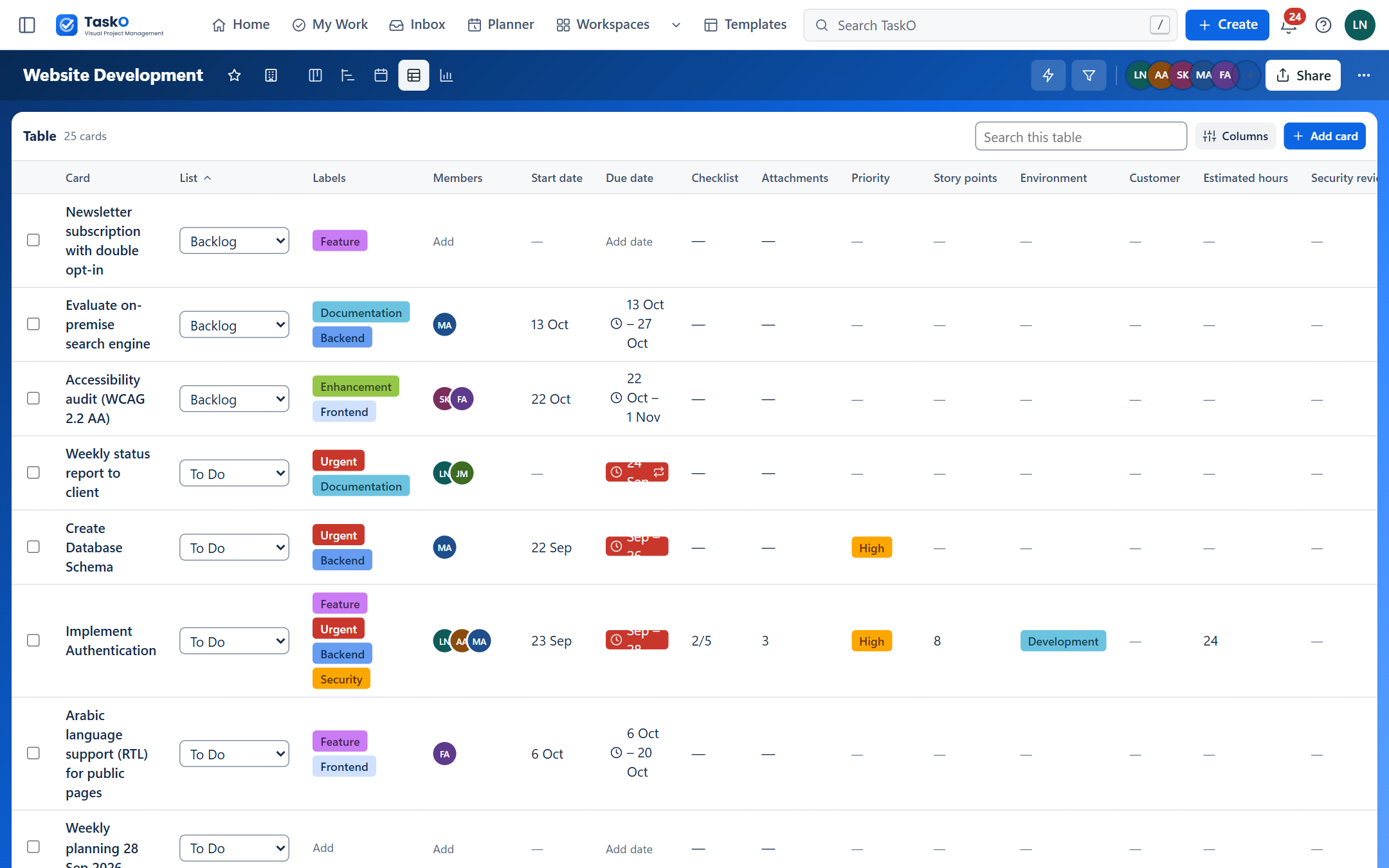Toggle the sidebar panel icon

(x=27, y=25)
